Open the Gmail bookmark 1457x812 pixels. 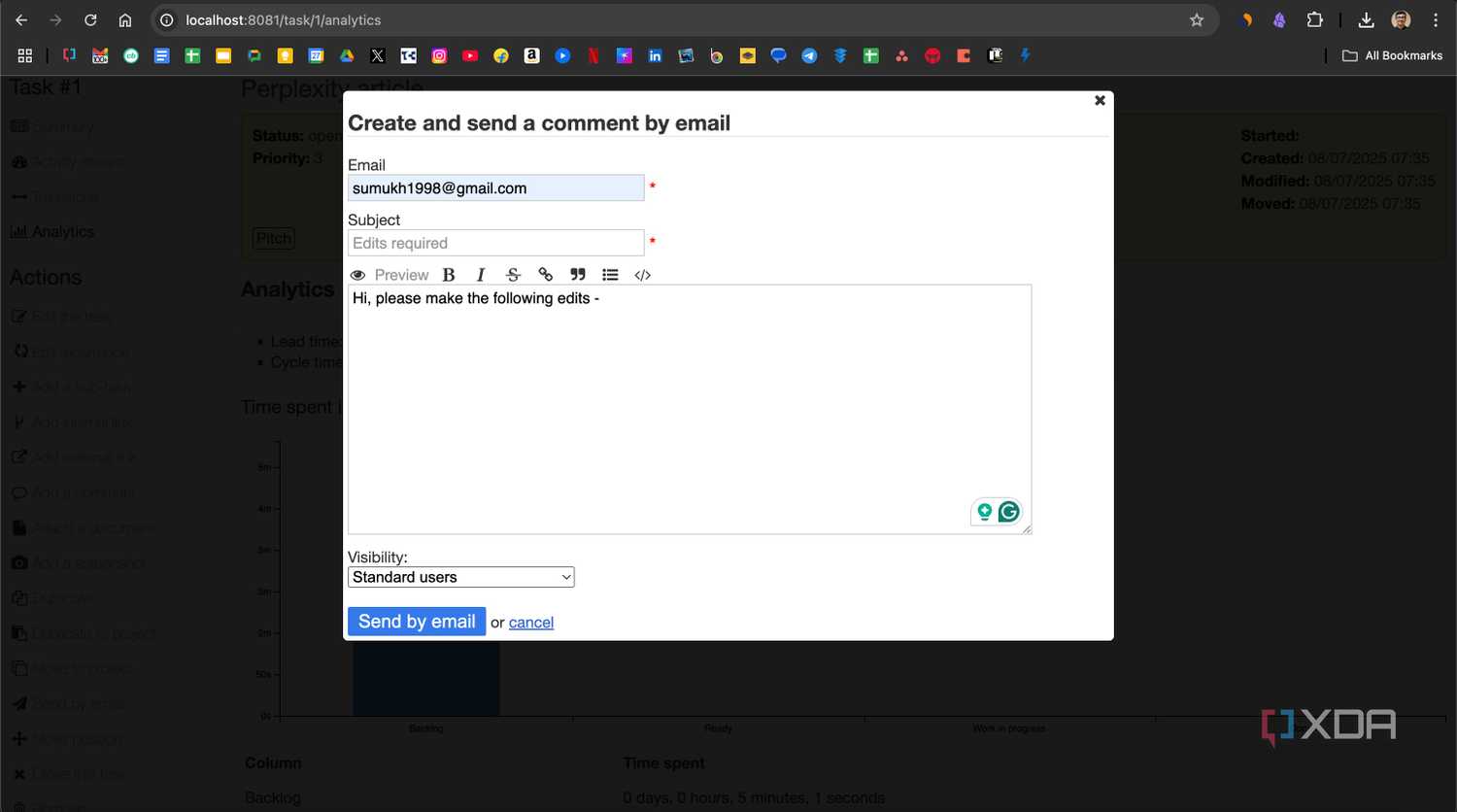(x=100, y=55)
